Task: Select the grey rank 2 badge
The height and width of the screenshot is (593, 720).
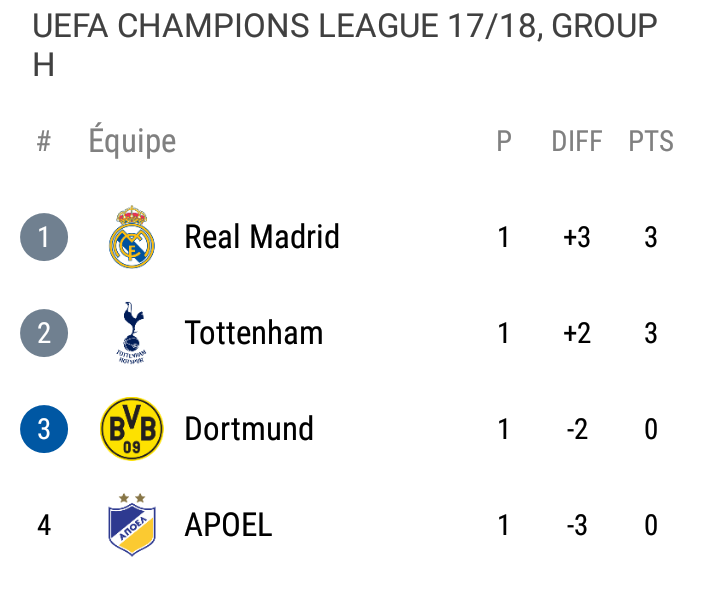Action: [x=44, y=333]
